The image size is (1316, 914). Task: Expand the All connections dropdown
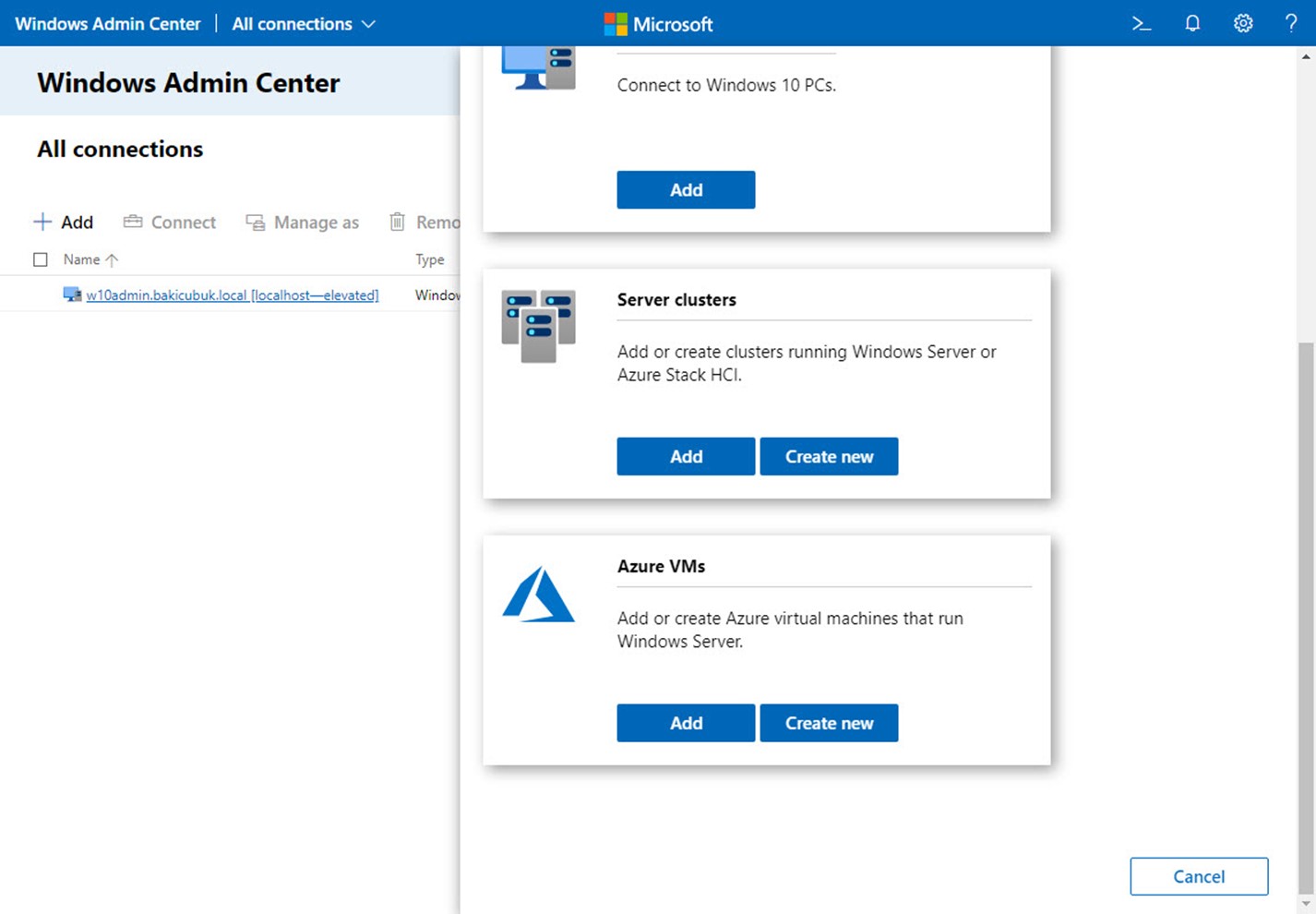click(x=304, y=24)
